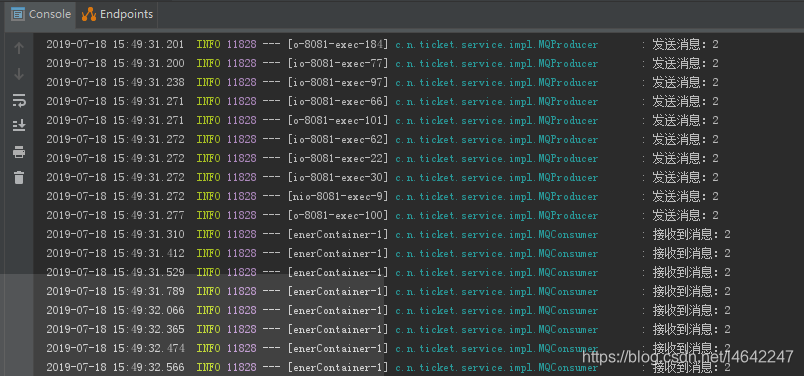Click MQConsumer logger in the 15:49:31.310 row

click(x=497, y=234)
